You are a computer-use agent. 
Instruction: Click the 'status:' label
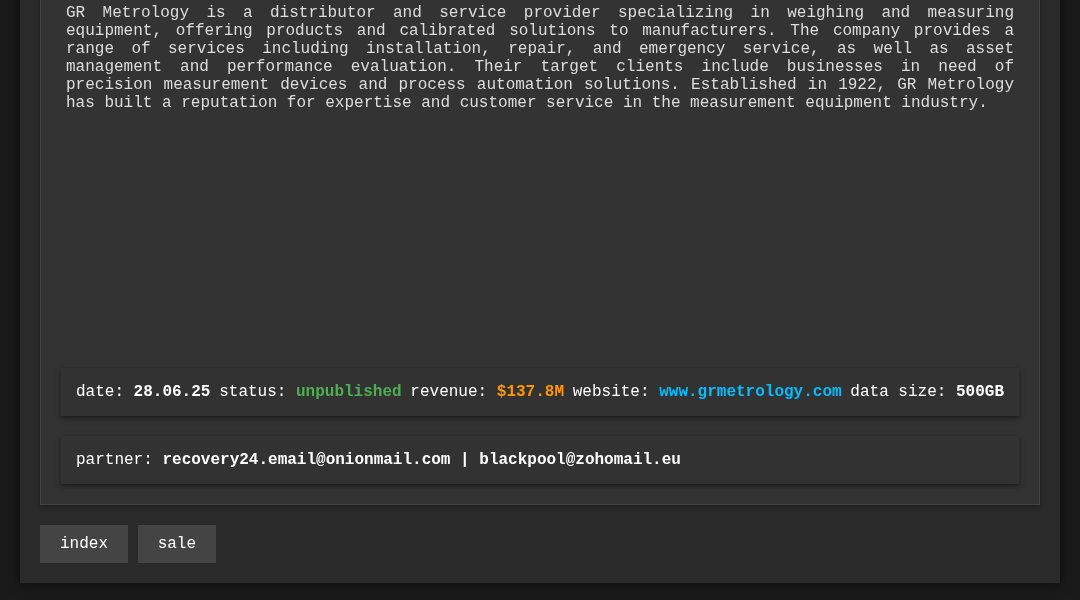tap(253, 391)
